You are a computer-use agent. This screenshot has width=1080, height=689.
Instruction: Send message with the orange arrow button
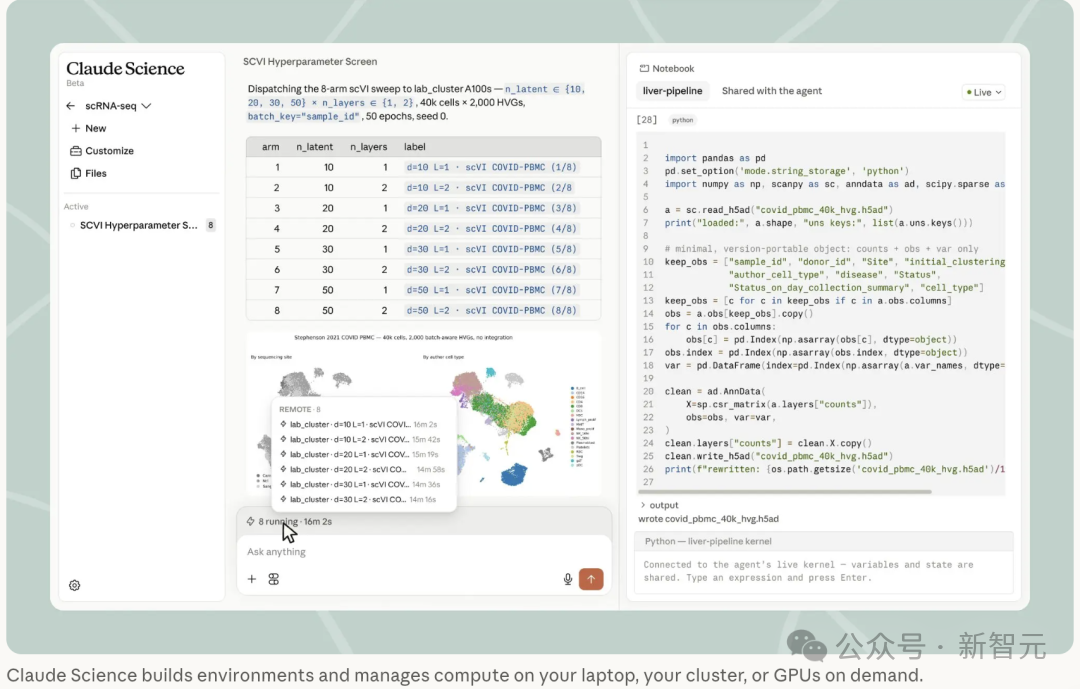591,579
